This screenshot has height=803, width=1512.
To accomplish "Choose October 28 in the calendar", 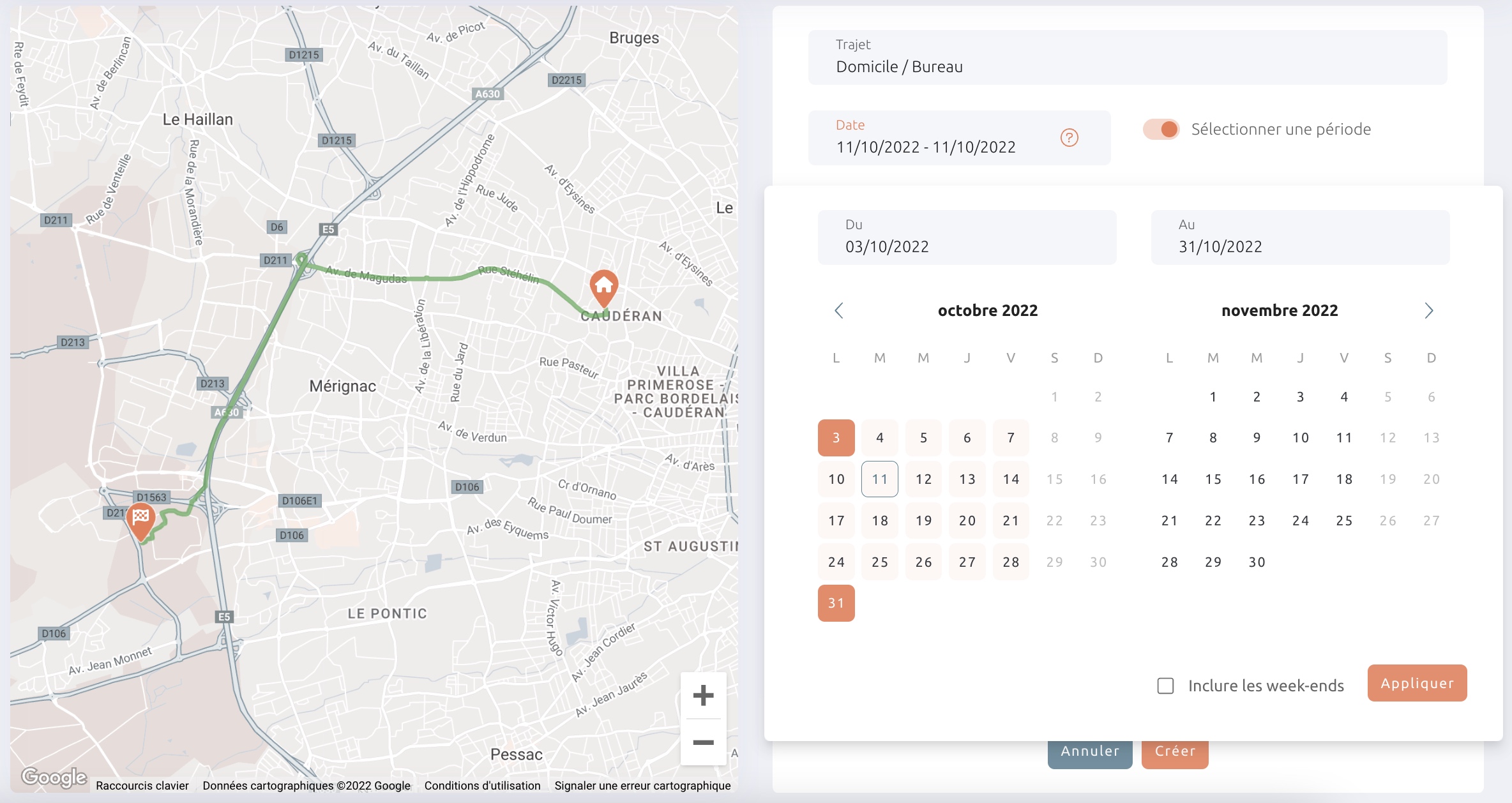I will [1011, 562].
